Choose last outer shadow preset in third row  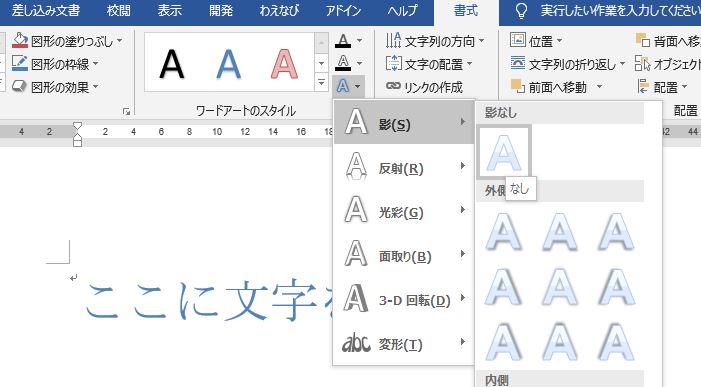pyautogui.click(x=616, y=342)
